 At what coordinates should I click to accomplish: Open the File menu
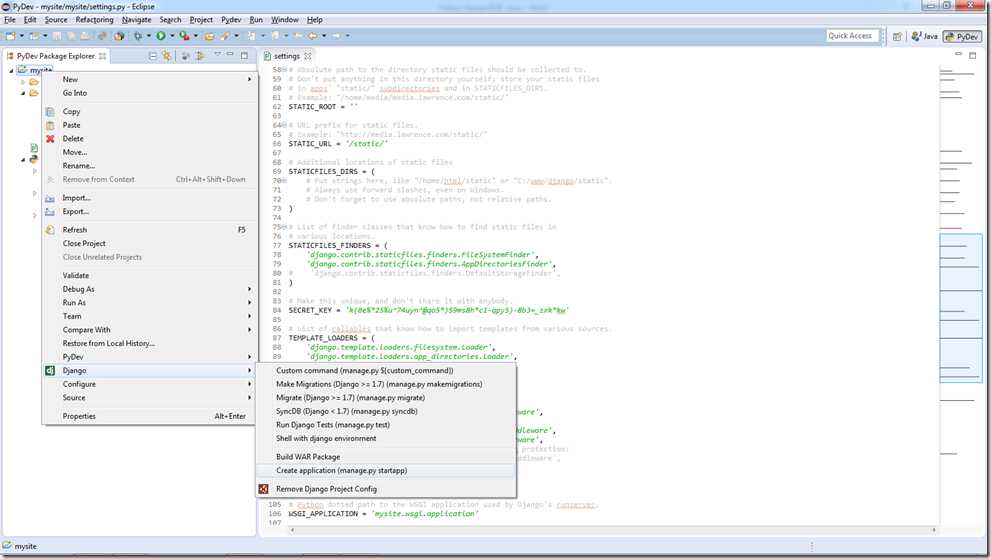pos(9,20)
